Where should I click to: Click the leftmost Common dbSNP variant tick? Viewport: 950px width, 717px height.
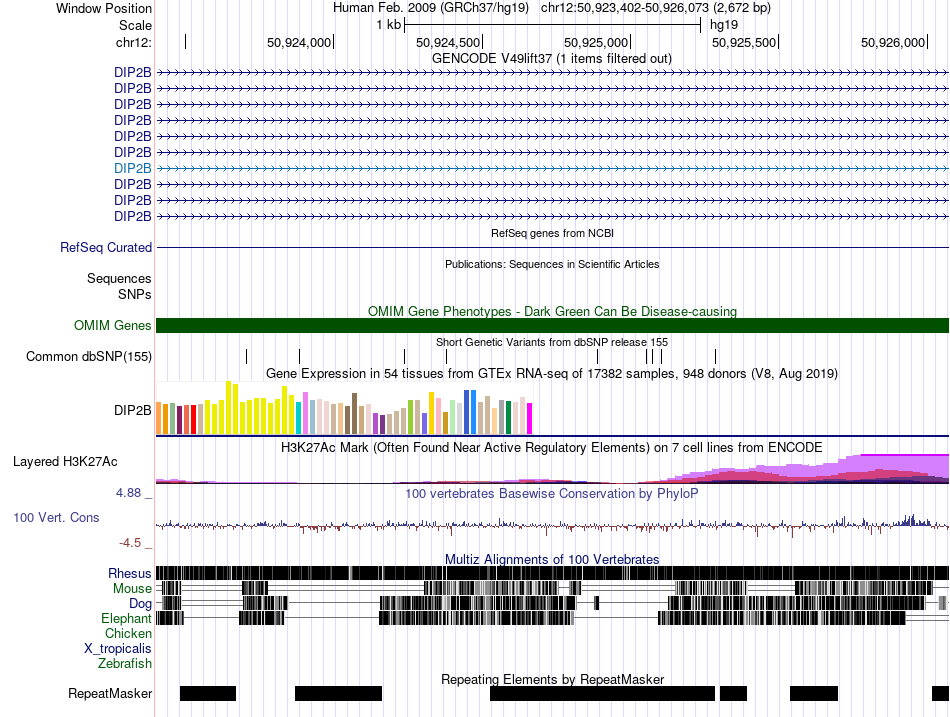[x=247, y=356]
